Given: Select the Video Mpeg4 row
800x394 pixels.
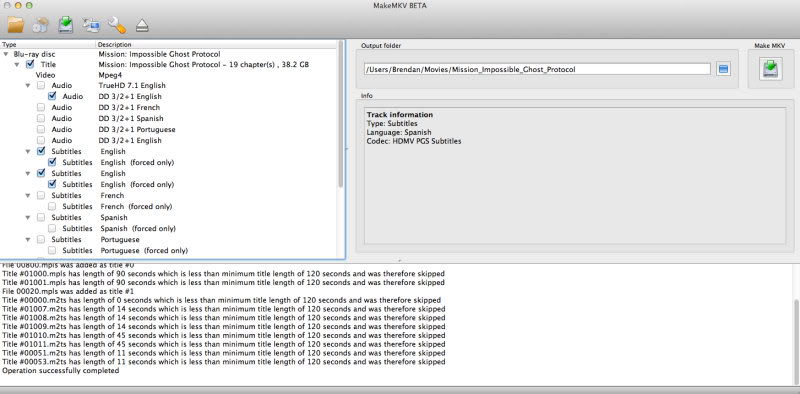Looking at the screenshot, I should point(168,75).
